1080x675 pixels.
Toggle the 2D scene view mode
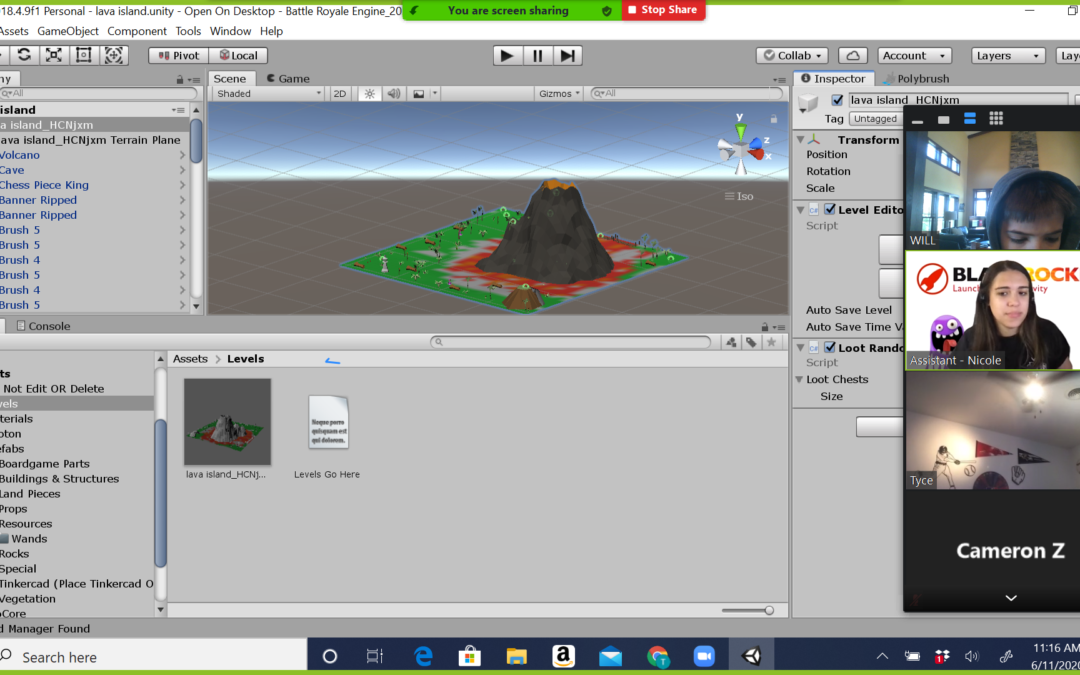340,94
